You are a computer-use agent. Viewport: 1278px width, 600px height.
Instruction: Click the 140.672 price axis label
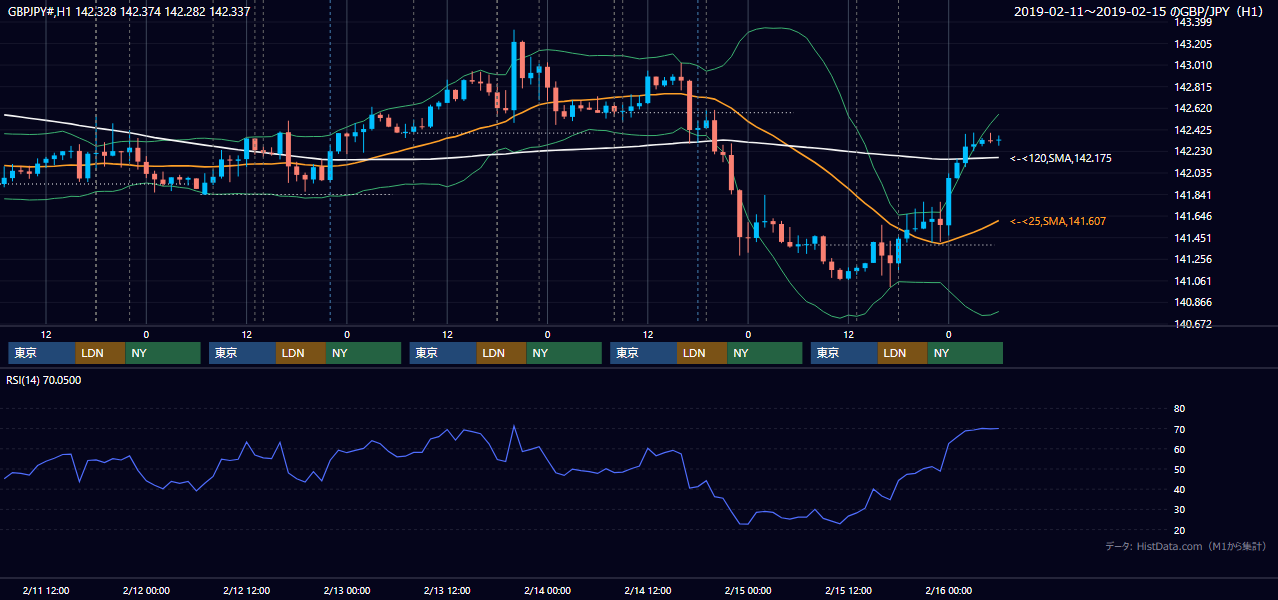(x=1192, y=324)
